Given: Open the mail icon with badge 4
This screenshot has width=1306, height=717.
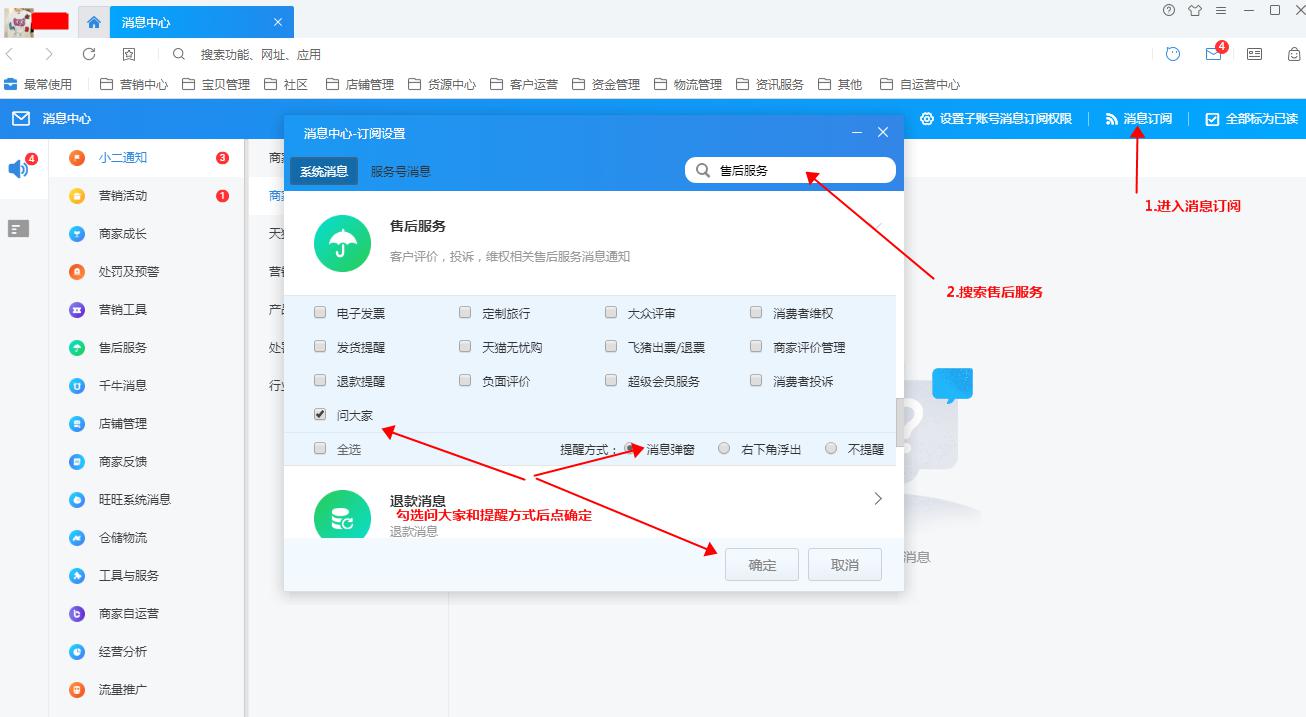Looking at the screenshot, I should 1214,54.
